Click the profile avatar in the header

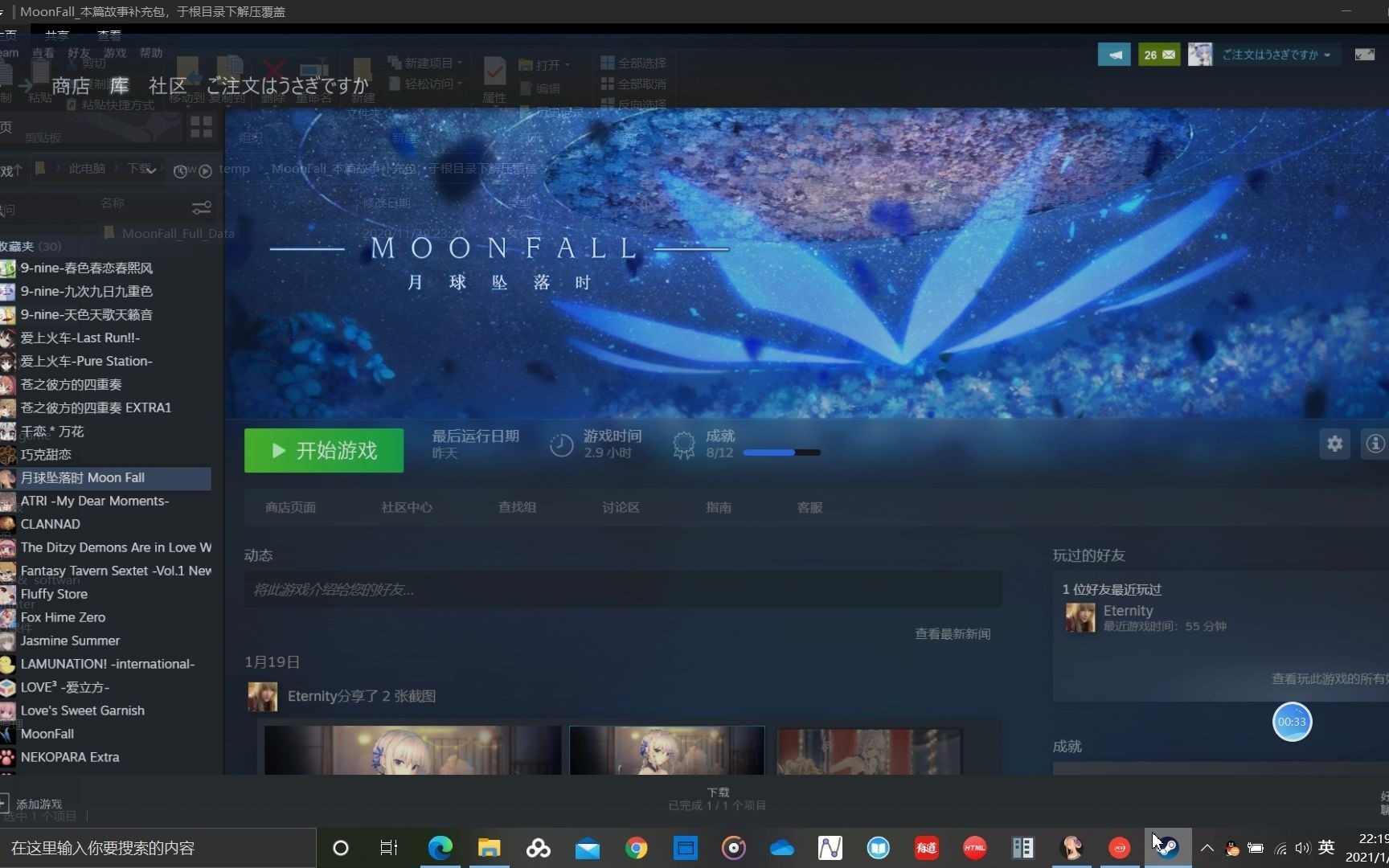click(1200, 55)
